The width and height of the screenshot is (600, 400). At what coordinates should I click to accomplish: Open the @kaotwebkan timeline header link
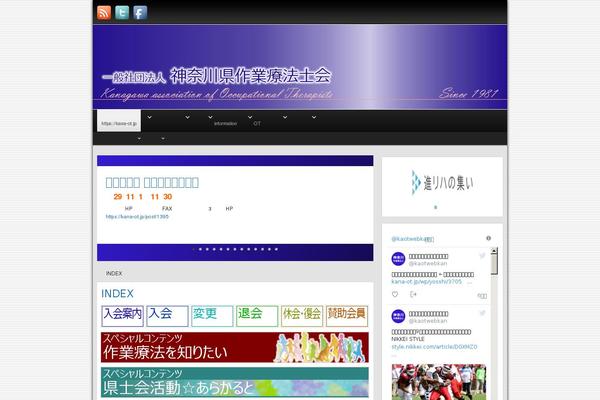pos(412,239)
